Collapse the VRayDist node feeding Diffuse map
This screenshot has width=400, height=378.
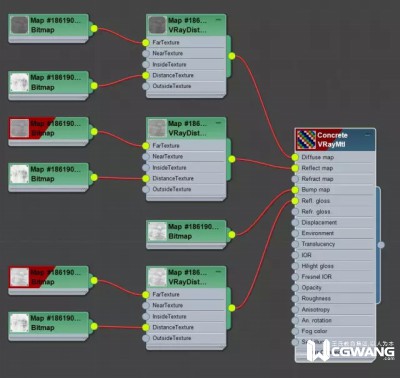point(218,20)
